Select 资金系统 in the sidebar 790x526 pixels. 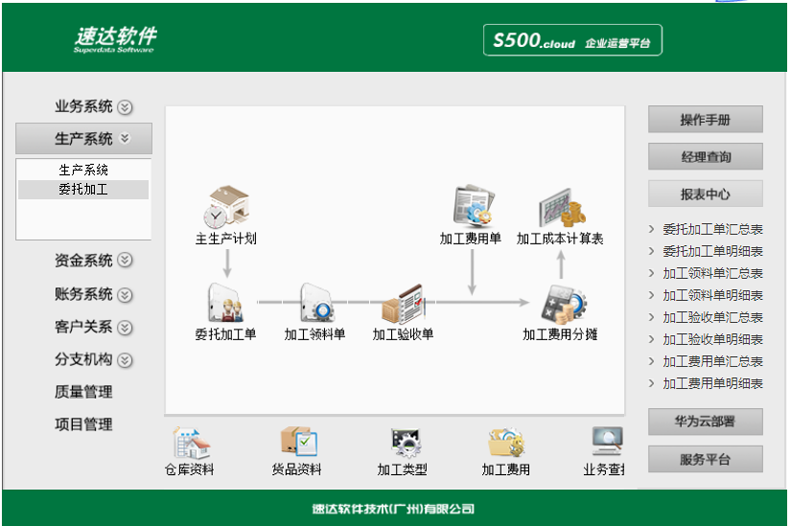pos(84,260)
